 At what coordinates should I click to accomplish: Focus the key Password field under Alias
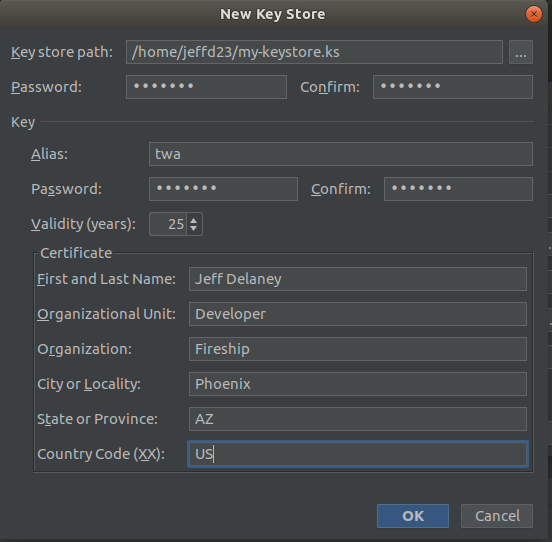point(223,189)
